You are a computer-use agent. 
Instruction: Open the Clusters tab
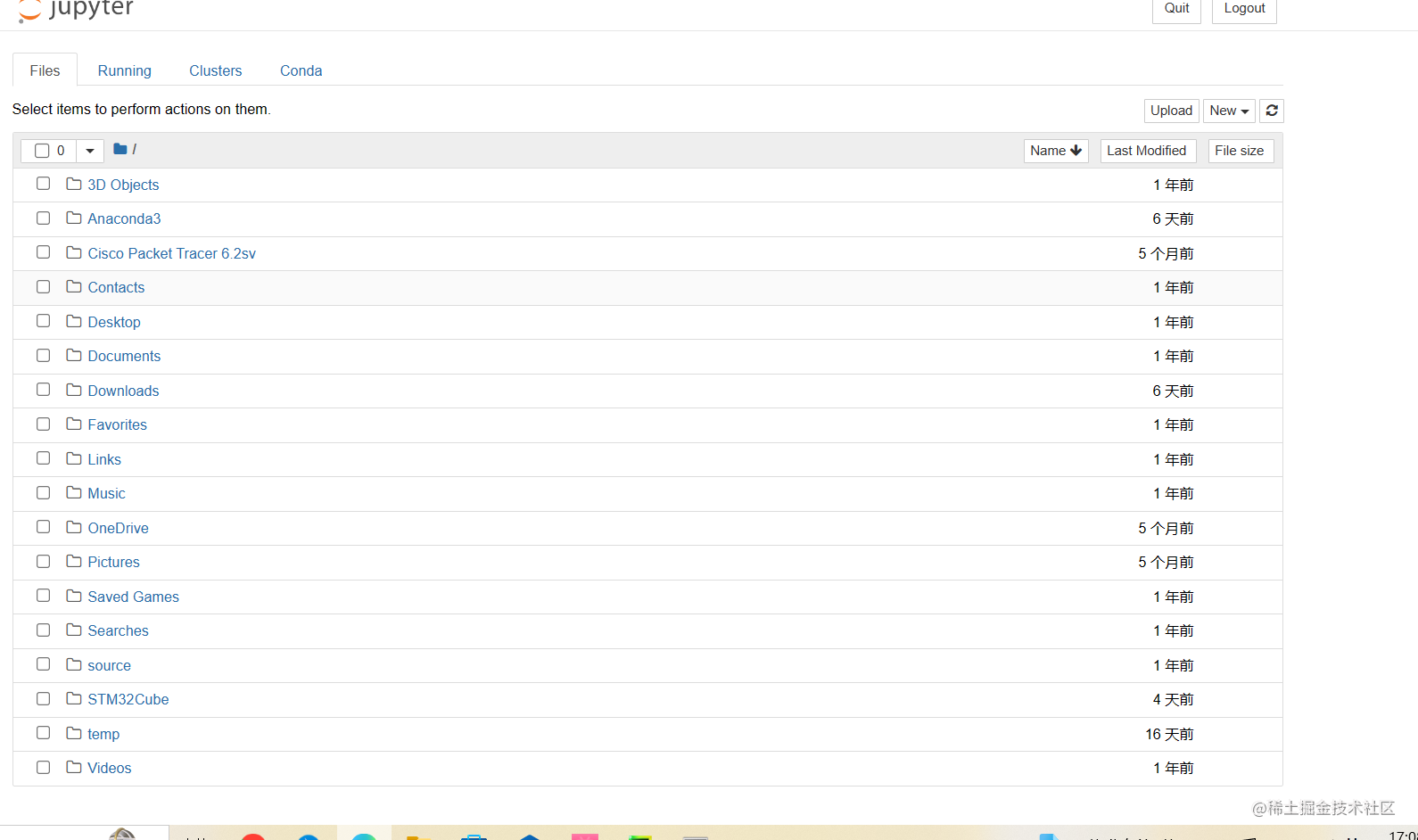(x=216, y=70)
